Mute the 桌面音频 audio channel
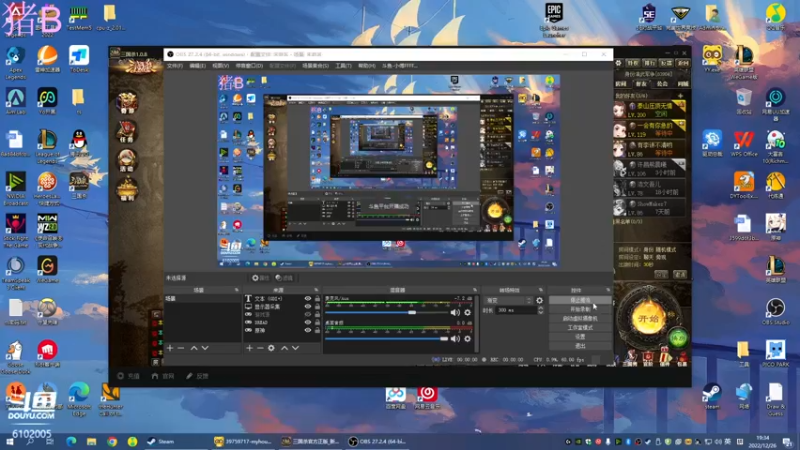The height and width of the screenshot is (450, 800). coord(455,339)
